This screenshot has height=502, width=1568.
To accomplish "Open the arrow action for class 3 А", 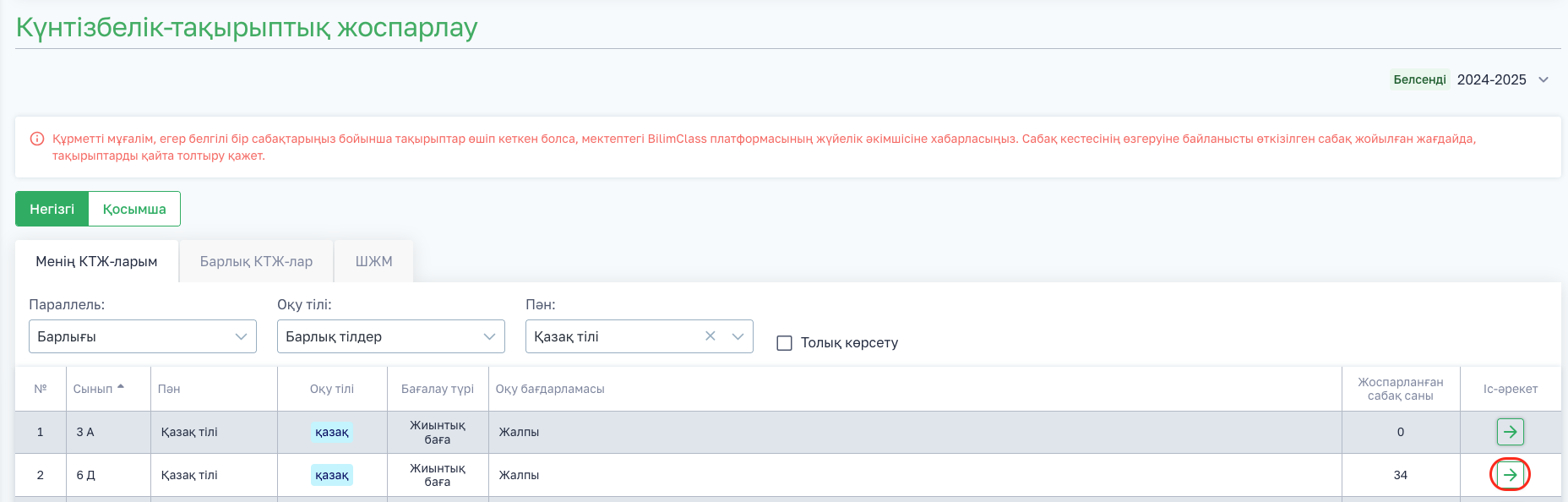I will [1510, 432].
